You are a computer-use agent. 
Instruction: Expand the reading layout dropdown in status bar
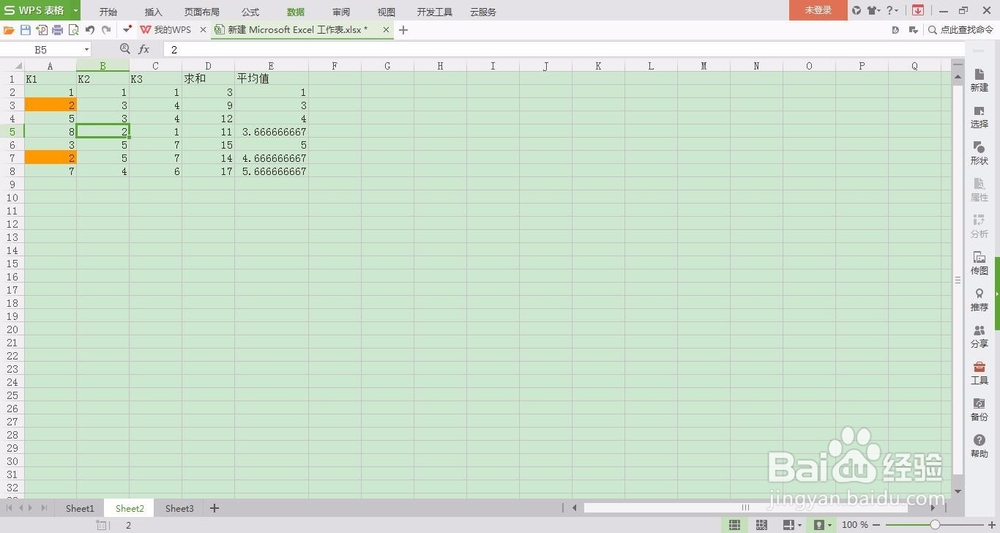800,525
